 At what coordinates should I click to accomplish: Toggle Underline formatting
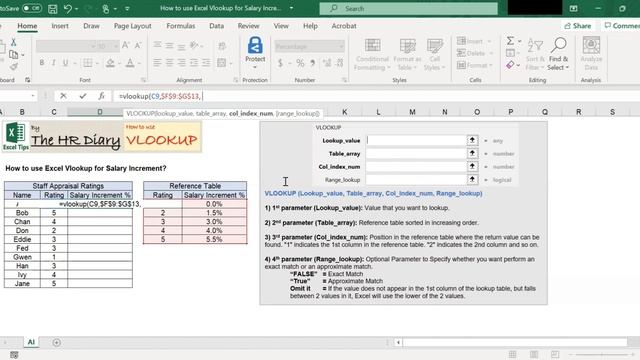(65, 63)
